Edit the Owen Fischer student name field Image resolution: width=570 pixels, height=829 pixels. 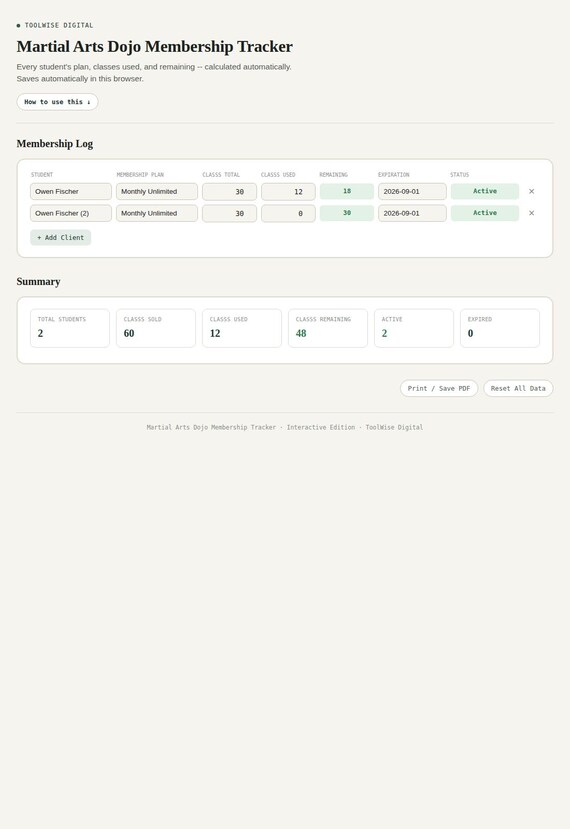click(71, 191)
